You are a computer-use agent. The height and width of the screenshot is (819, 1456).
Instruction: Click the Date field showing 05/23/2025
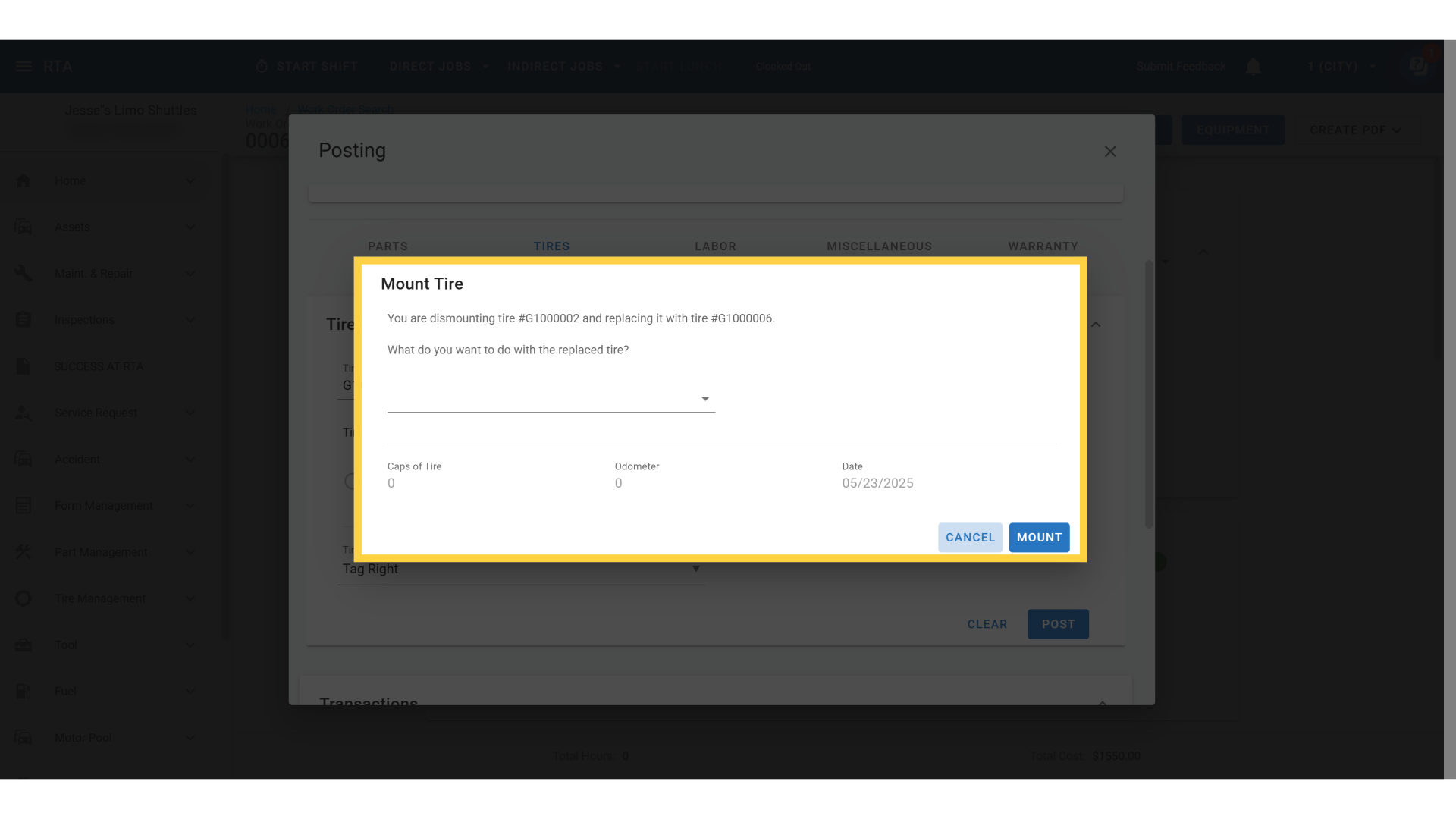(877, 483)
